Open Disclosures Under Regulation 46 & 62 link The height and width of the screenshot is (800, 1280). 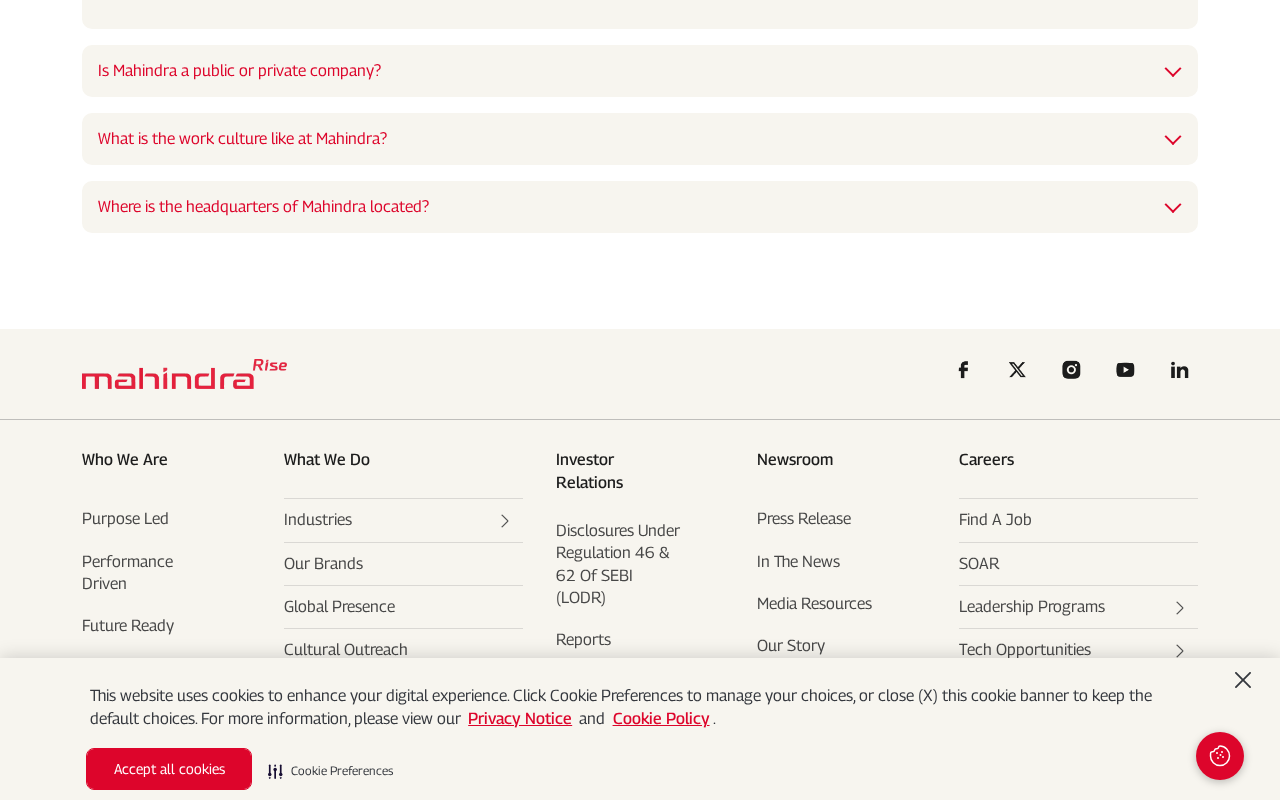point(618,564)
